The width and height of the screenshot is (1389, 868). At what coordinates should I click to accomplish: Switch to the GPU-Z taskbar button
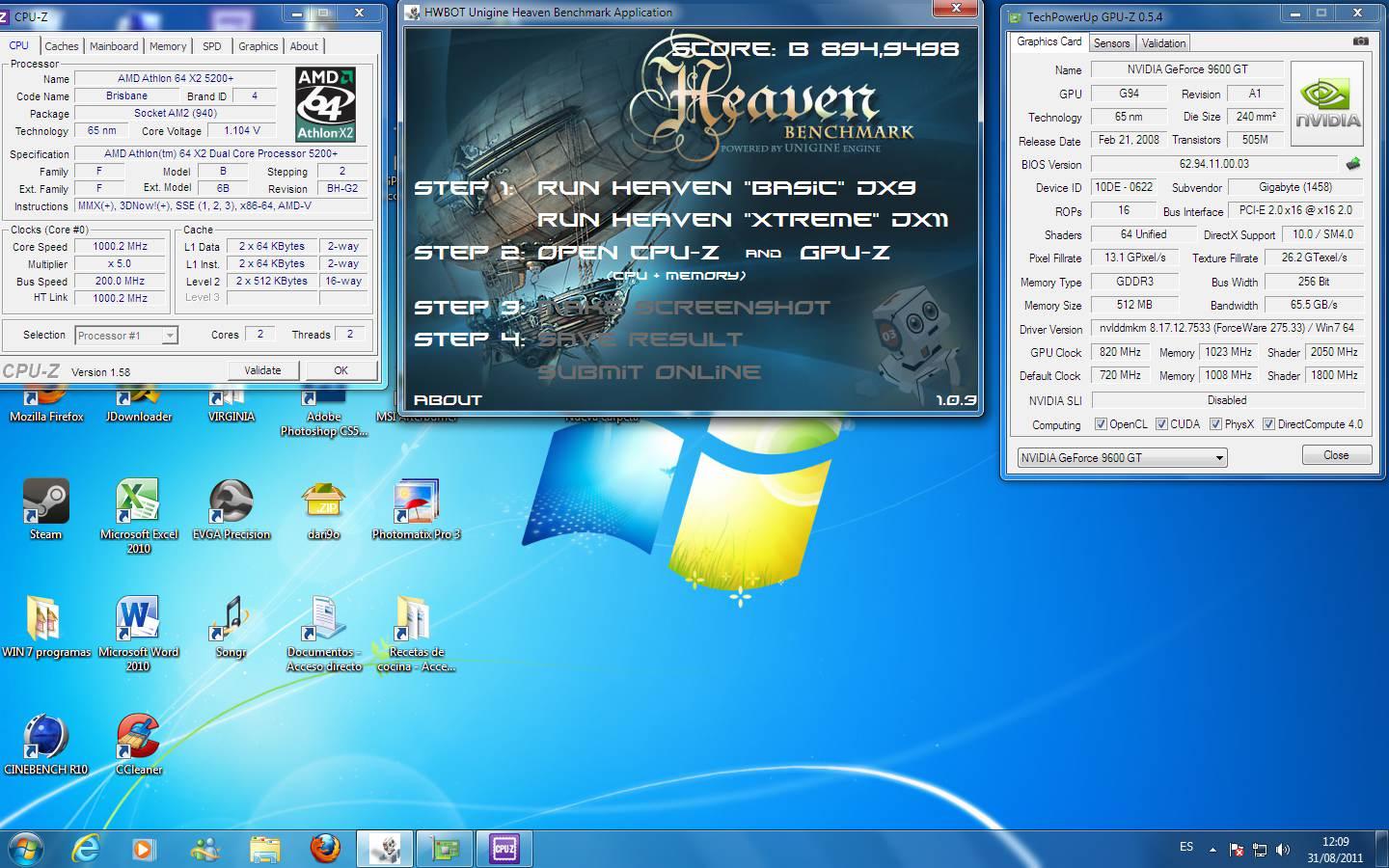tap(445, 849)
